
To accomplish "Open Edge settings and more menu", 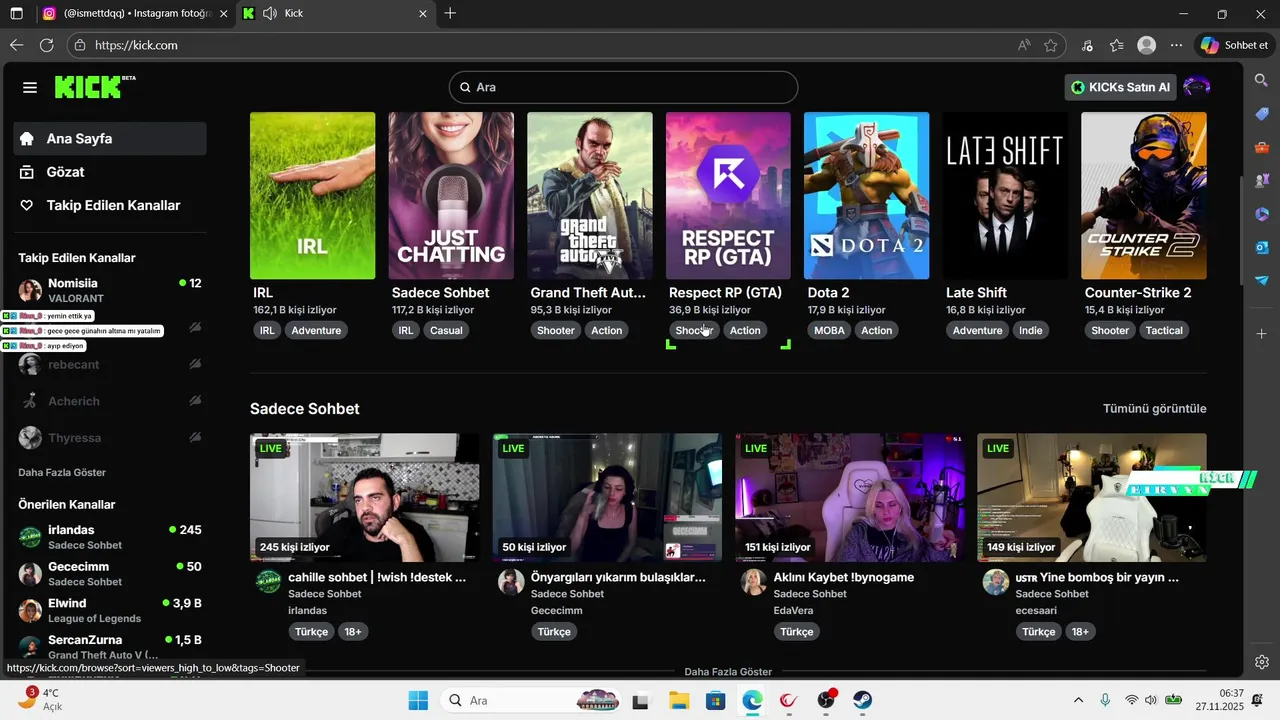I will [1177, 45].
